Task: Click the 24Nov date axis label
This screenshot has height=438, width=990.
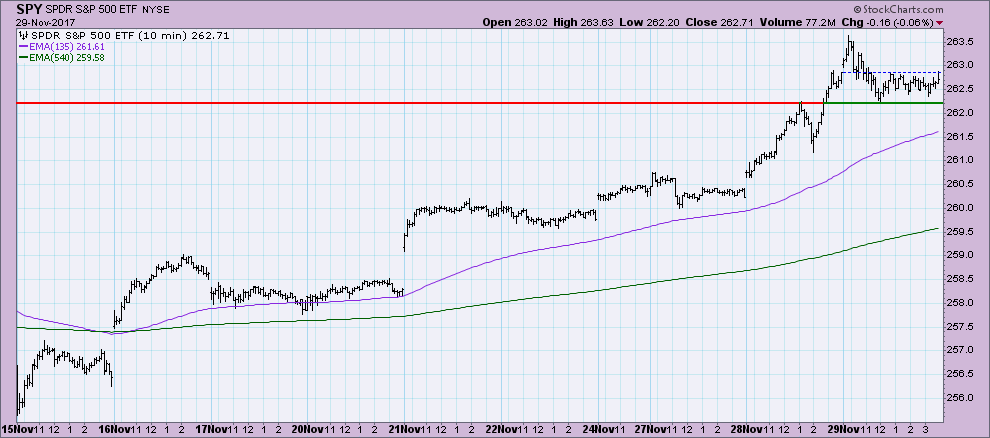Action: click(600, 429)
